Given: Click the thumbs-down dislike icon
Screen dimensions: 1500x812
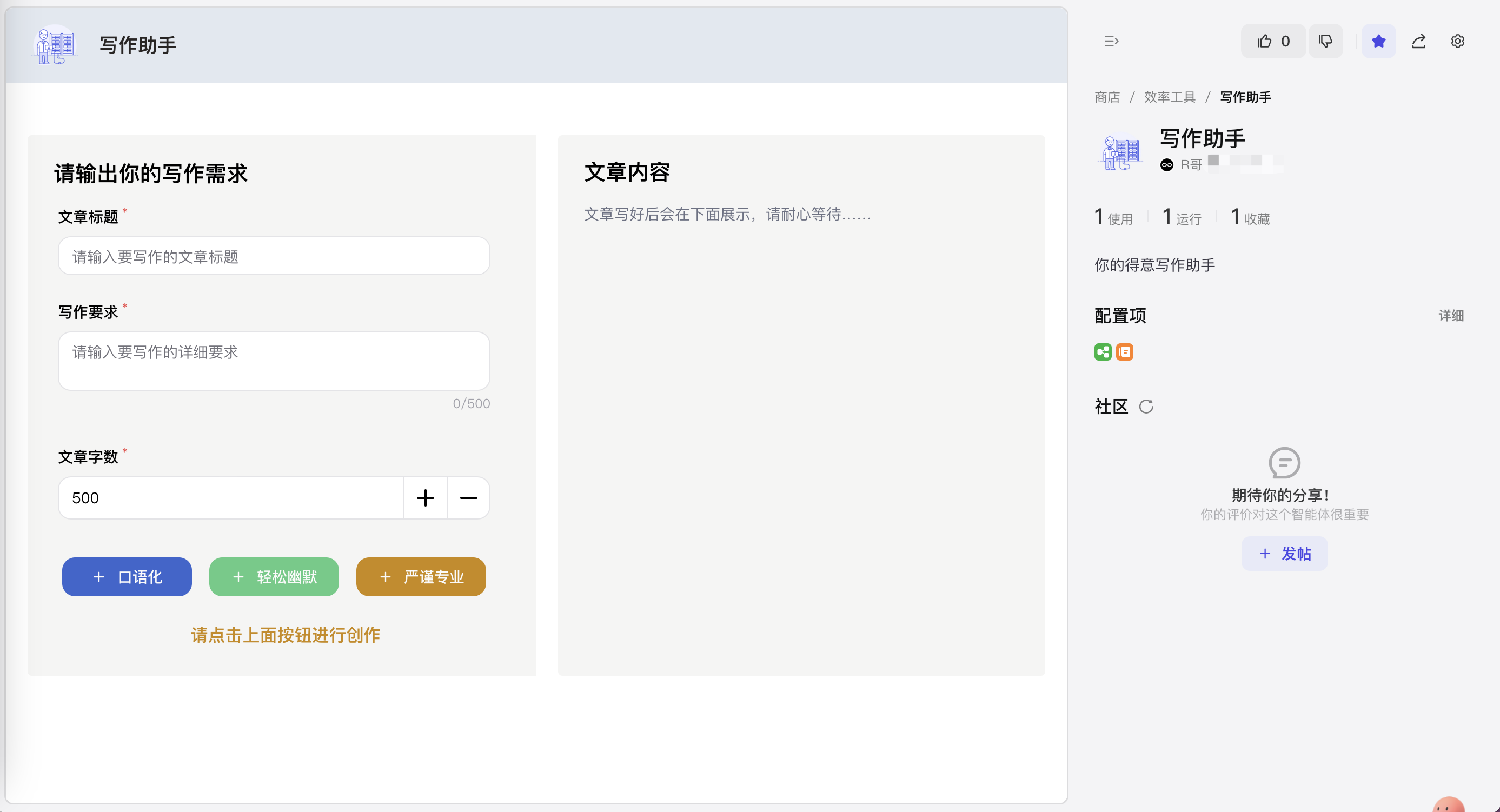Looking at the screenshot, I should [1325, 41].
